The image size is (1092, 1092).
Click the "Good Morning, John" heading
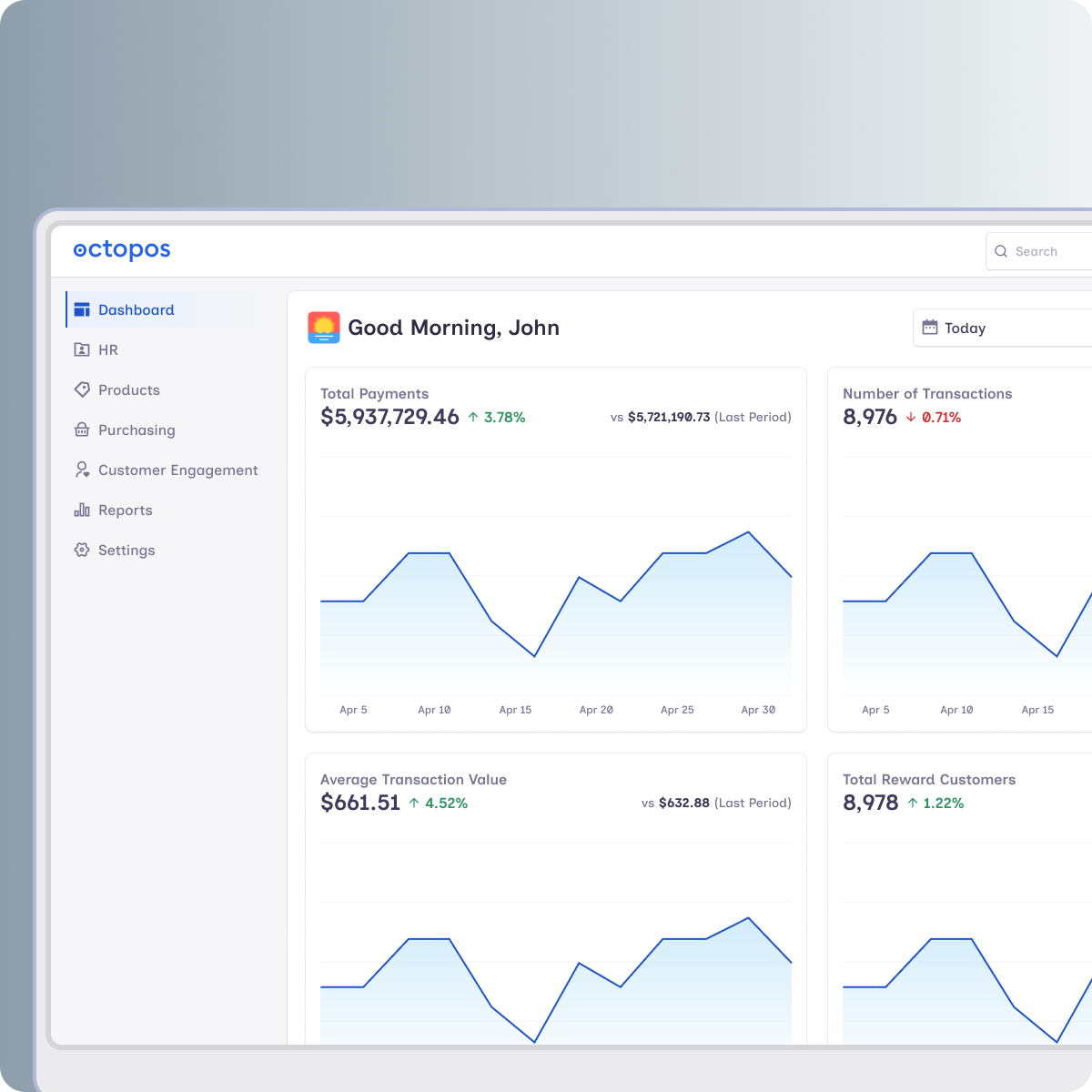coord(453,328)
